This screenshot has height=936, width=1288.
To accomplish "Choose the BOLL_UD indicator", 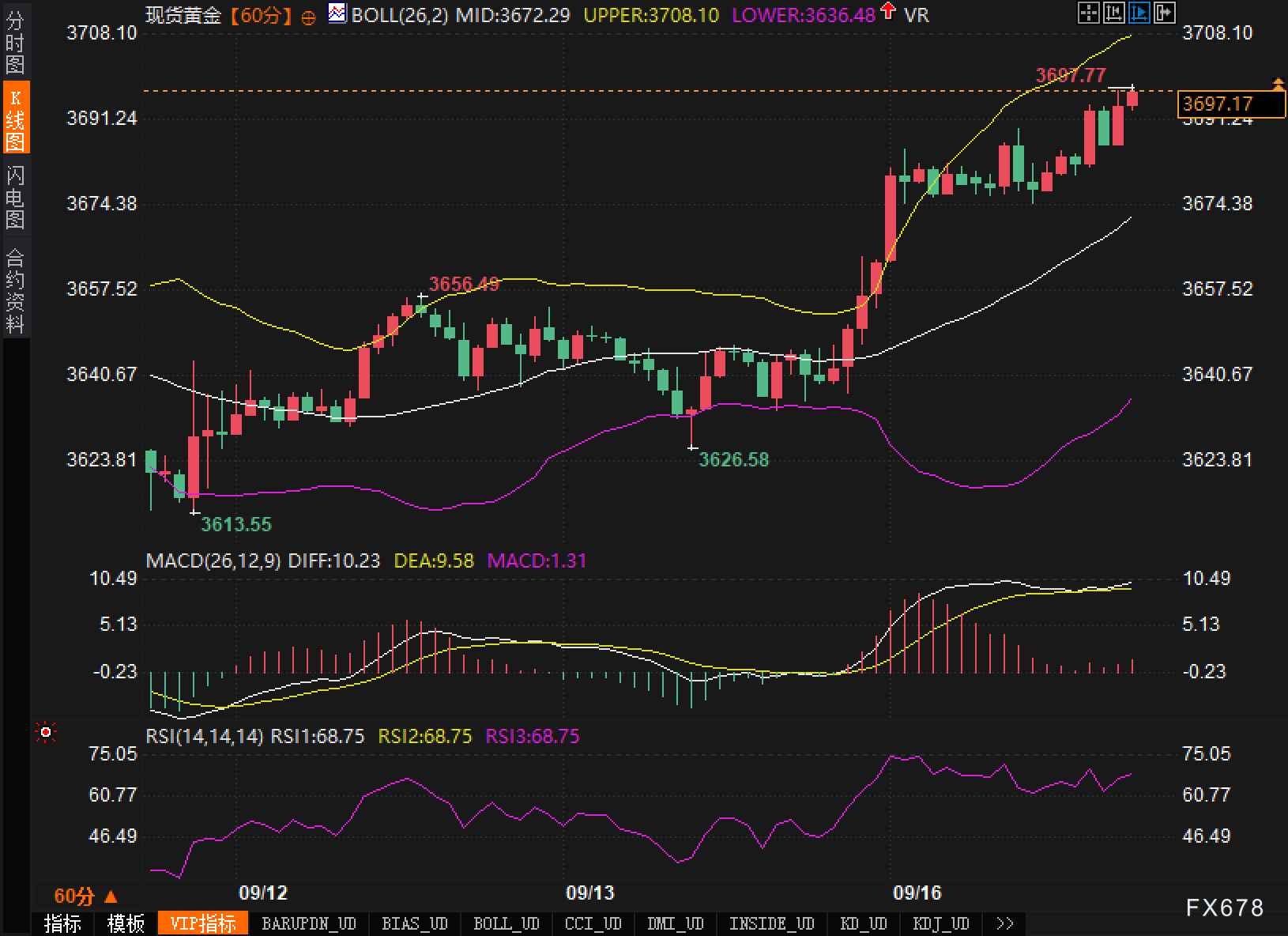I will pos(506,923).
